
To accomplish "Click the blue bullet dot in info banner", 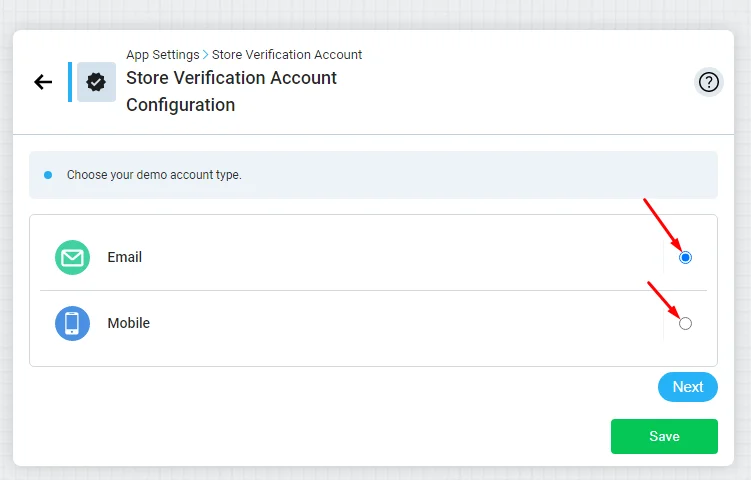I will pyautogui.click(x=48, y=175).
